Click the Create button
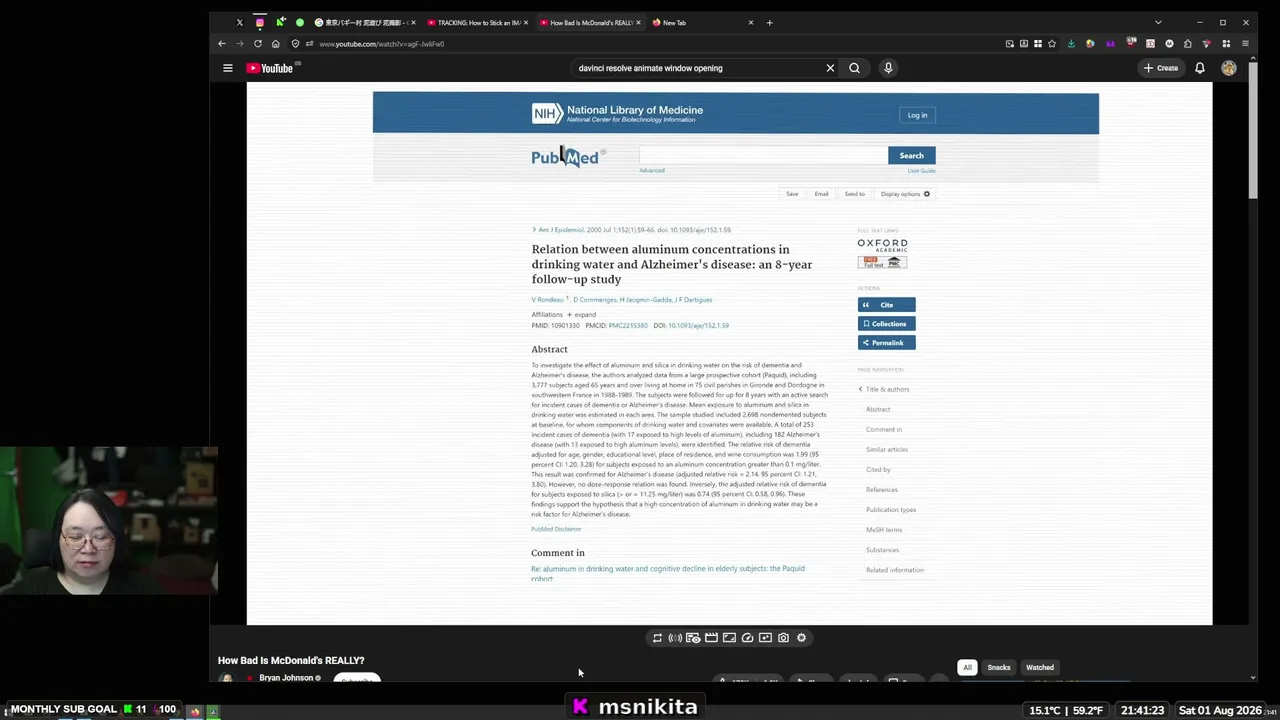The height and width of the screenshot is (720, 1280). click(1161, 68)
